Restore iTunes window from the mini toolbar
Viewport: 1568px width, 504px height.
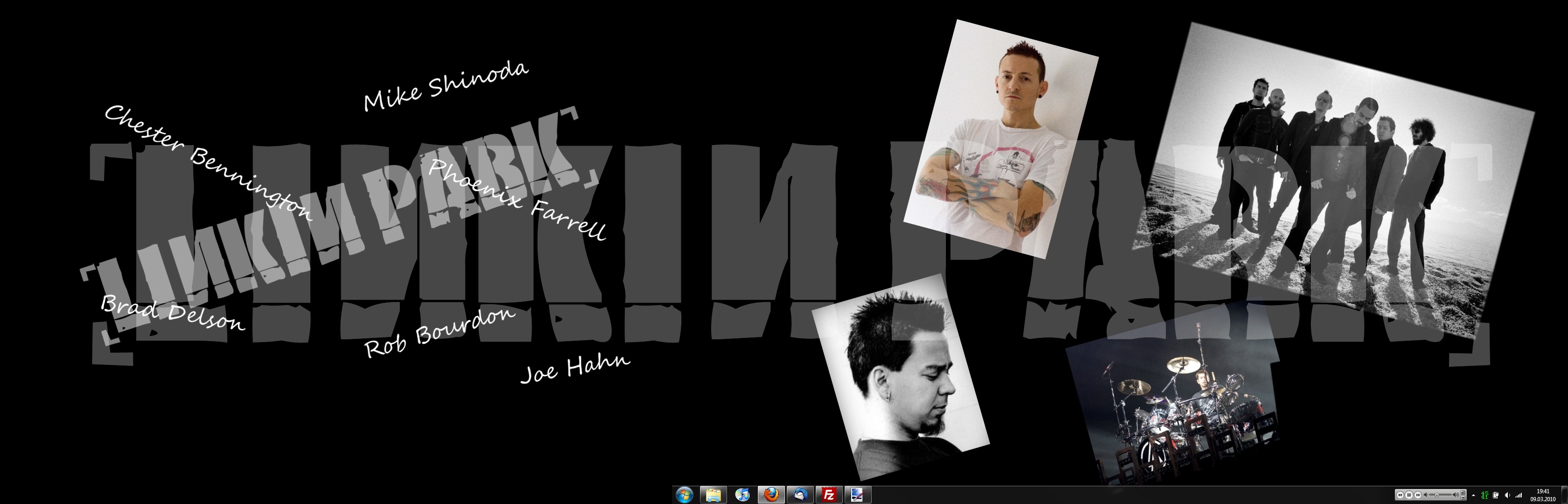(x=1463, y=492)
